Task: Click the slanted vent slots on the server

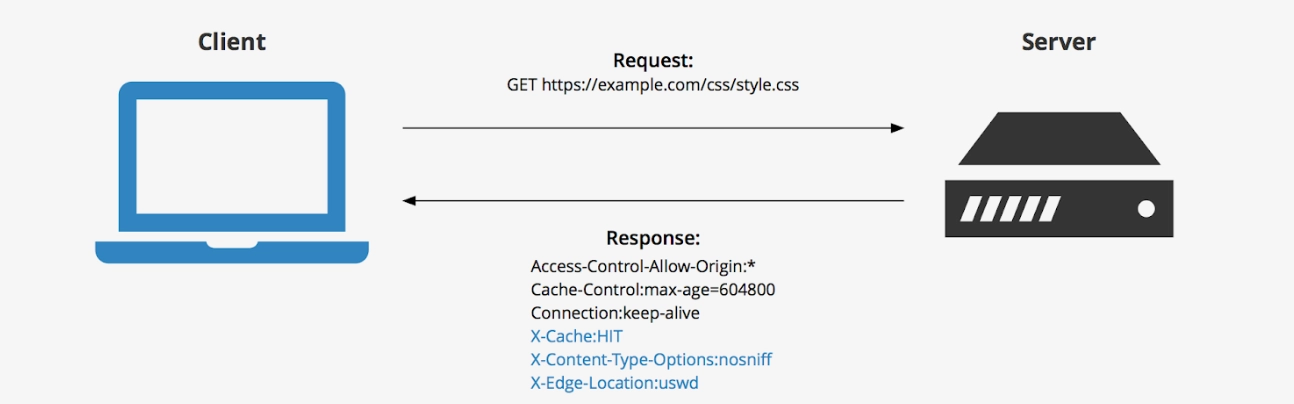Action: pos(1010,209)
